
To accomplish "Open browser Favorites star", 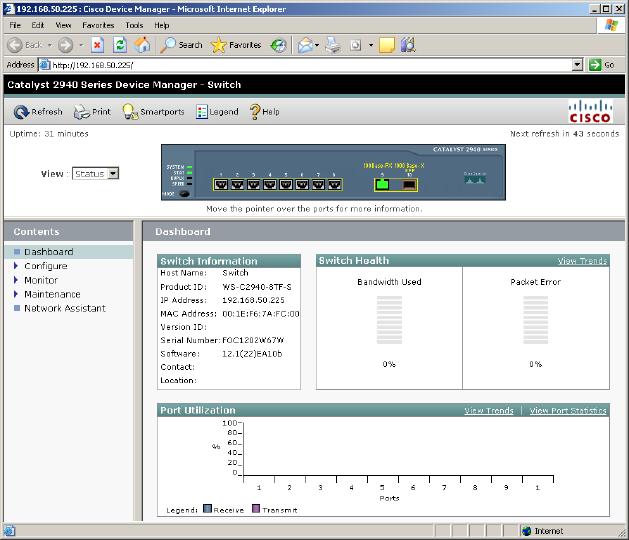I will click(x=218, y=45).
